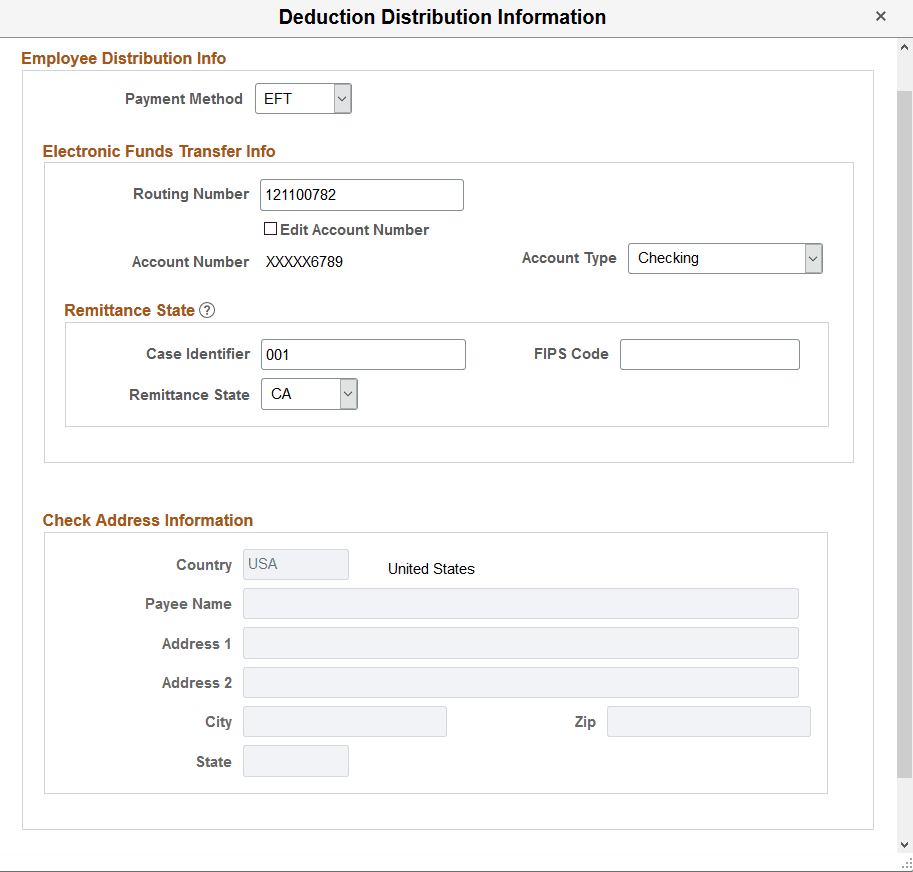
Task: Close the Deduction Distribution Information dialog
Action: (x=881, y=16)
